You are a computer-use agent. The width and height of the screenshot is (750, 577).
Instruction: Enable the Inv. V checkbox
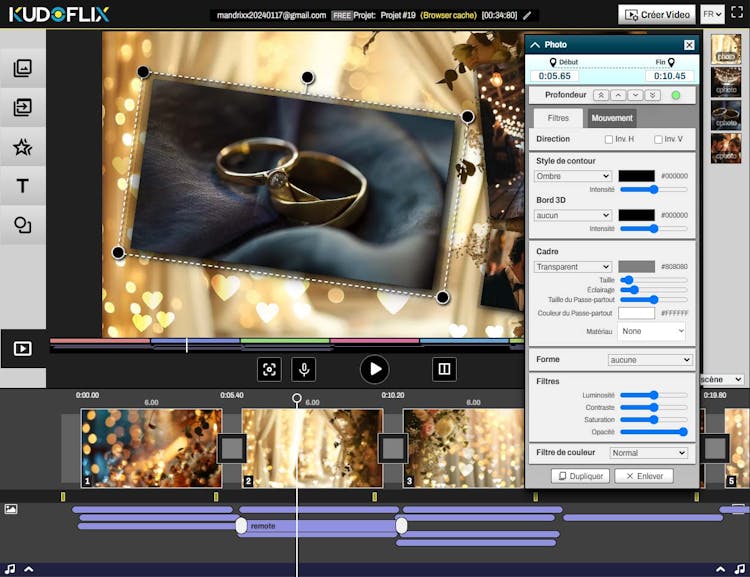658,139
